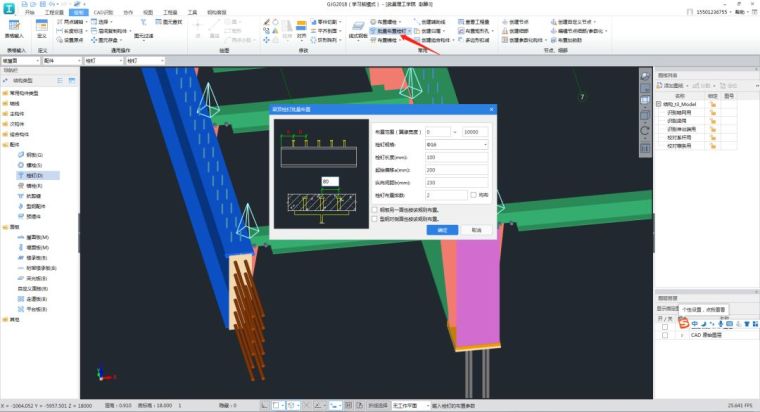760x412 pixels.
Task: Click 取消 button in the dialog
Action: pyautogui.click(x=476, y=229)
